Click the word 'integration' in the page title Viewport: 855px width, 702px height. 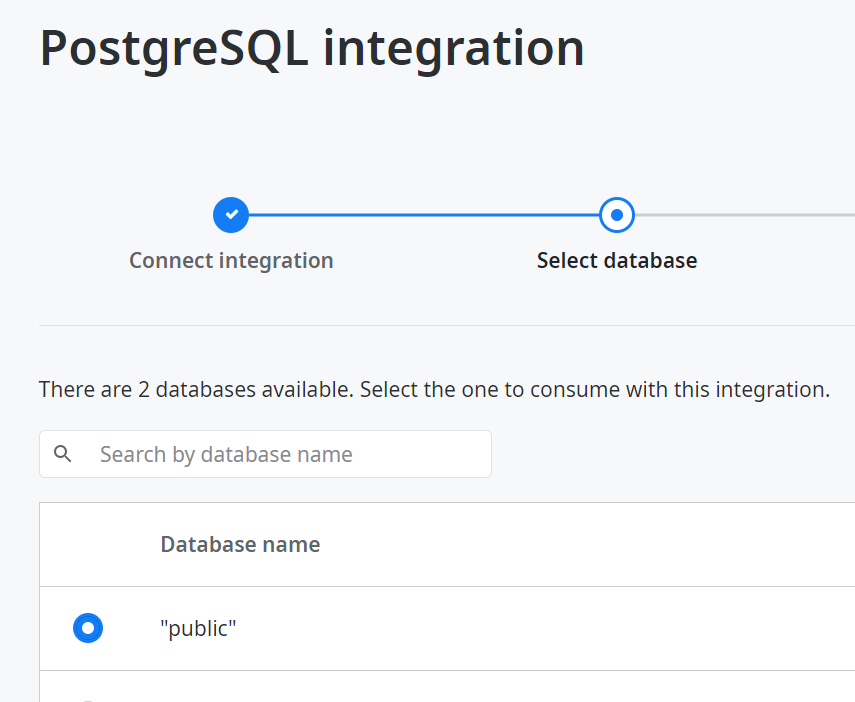click(x=454, y=48)
